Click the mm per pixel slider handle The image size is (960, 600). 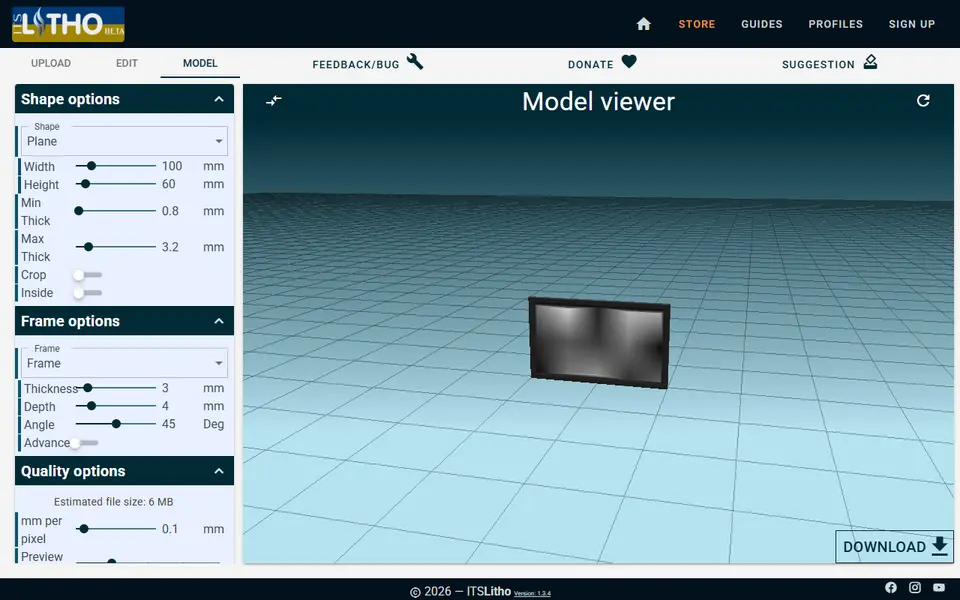tap(84, 528)
